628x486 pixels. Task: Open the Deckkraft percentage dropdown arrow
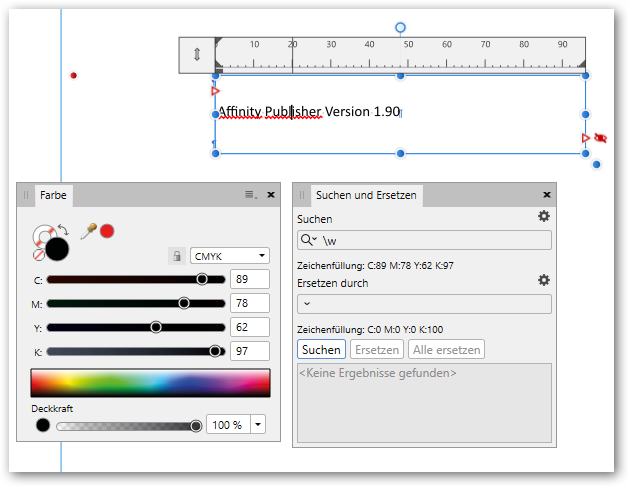tap(258, 425)
